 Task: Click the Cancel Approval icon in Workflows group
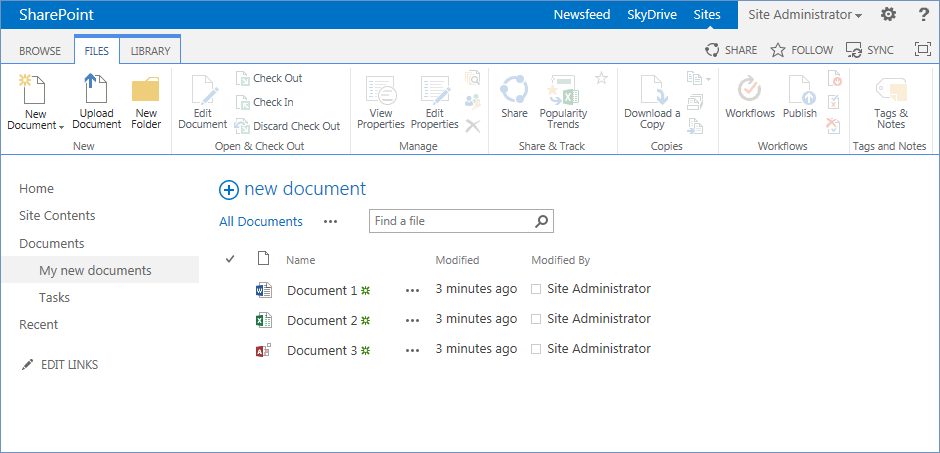point(834,126)
